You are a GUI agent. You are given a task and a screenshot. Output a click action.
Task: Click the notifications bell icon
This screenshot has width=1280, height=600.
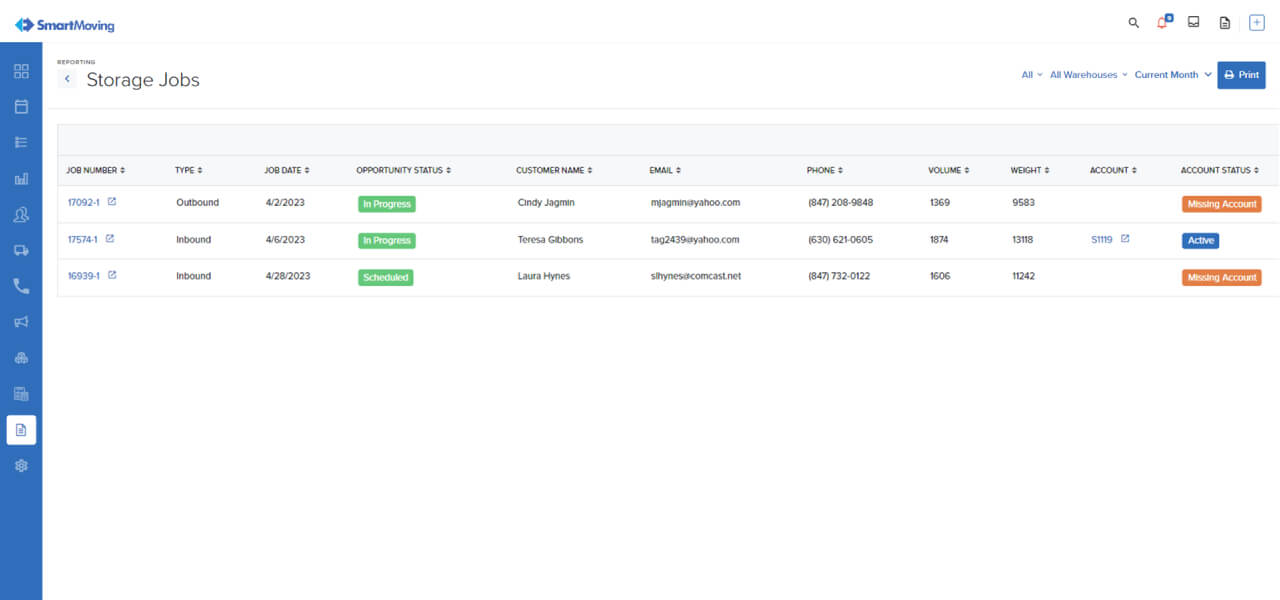pos(1162,22)
